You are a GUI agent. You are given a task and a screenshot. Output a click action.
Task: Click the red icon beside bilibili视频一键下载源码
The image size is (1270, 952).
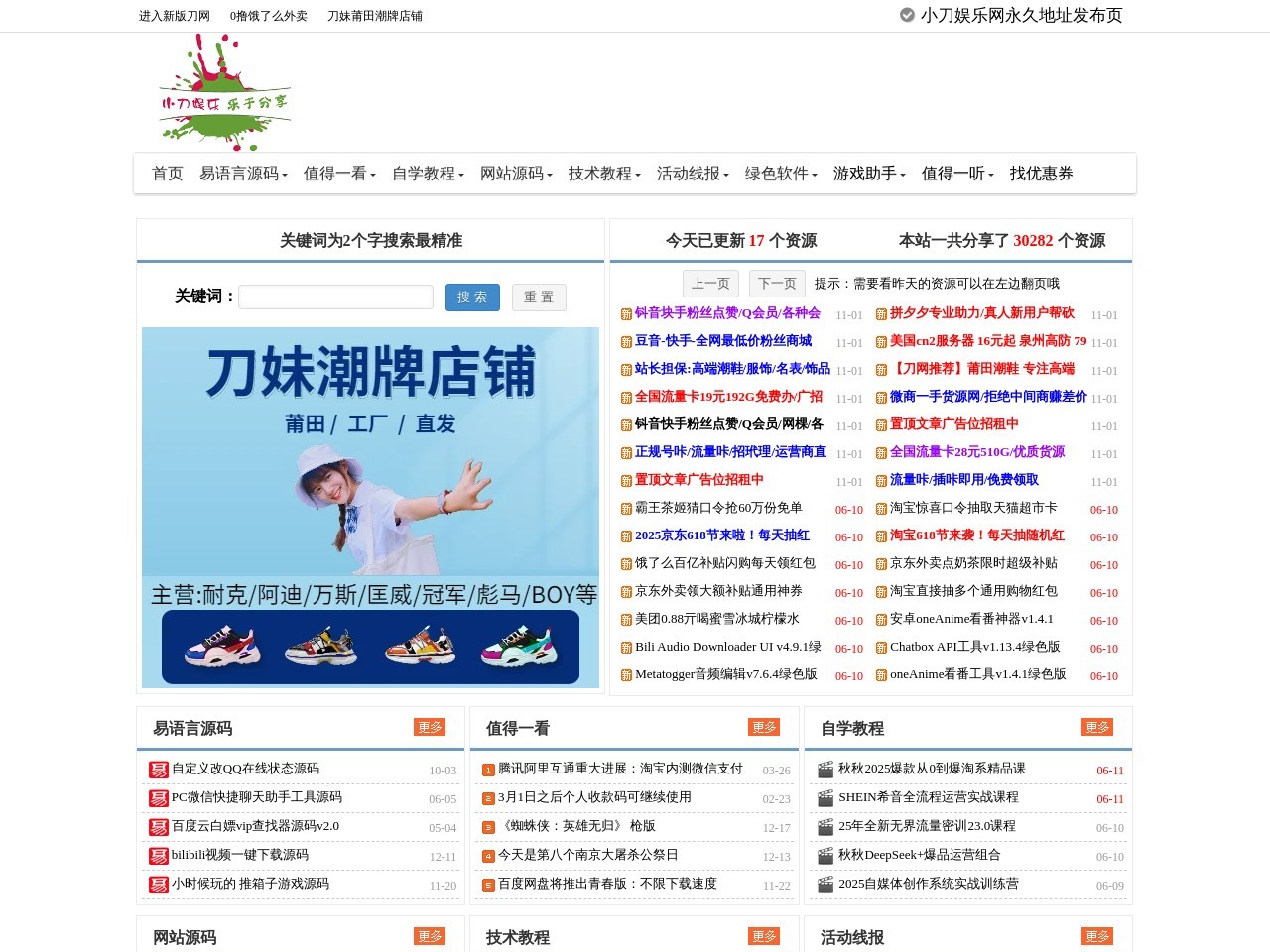pyautogui.click(x=159, y=856)
